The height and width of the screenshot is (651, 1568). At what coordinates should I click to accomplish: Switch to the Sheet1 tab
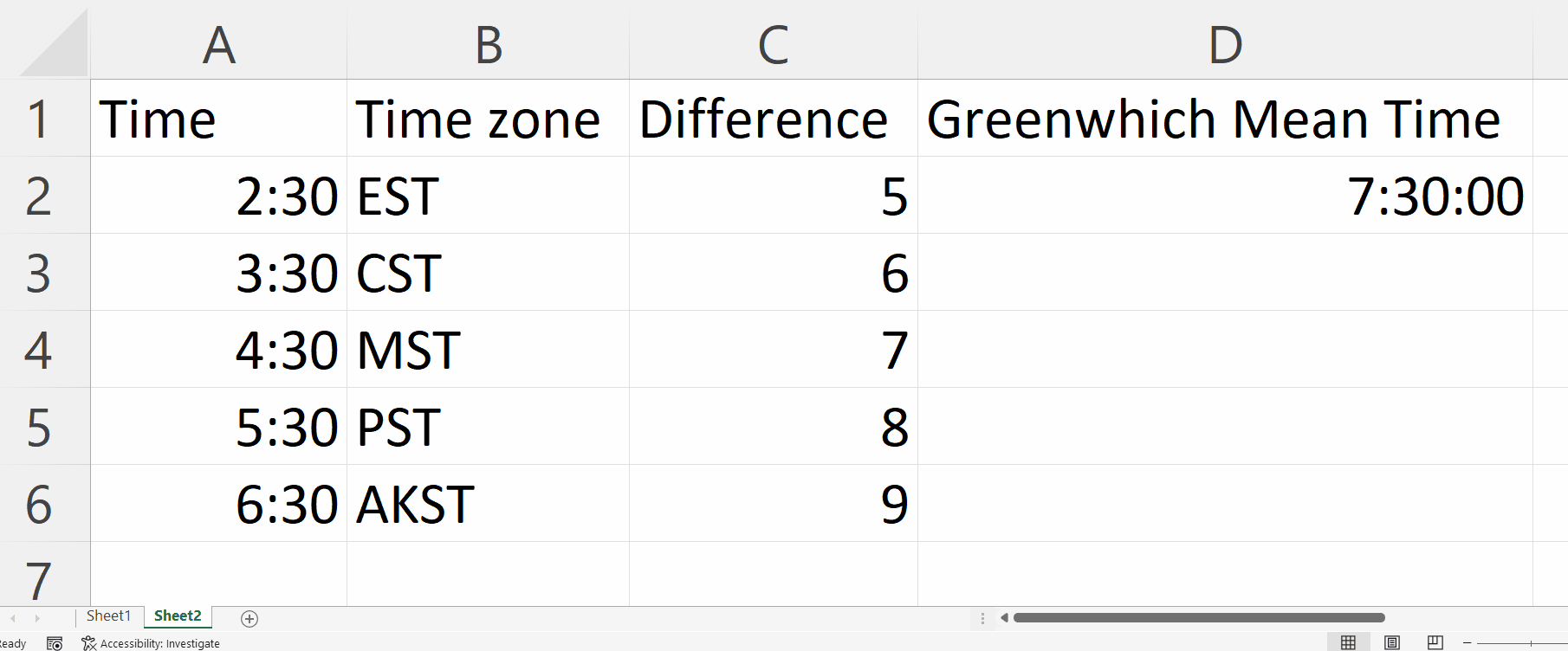tap(108, 616)
